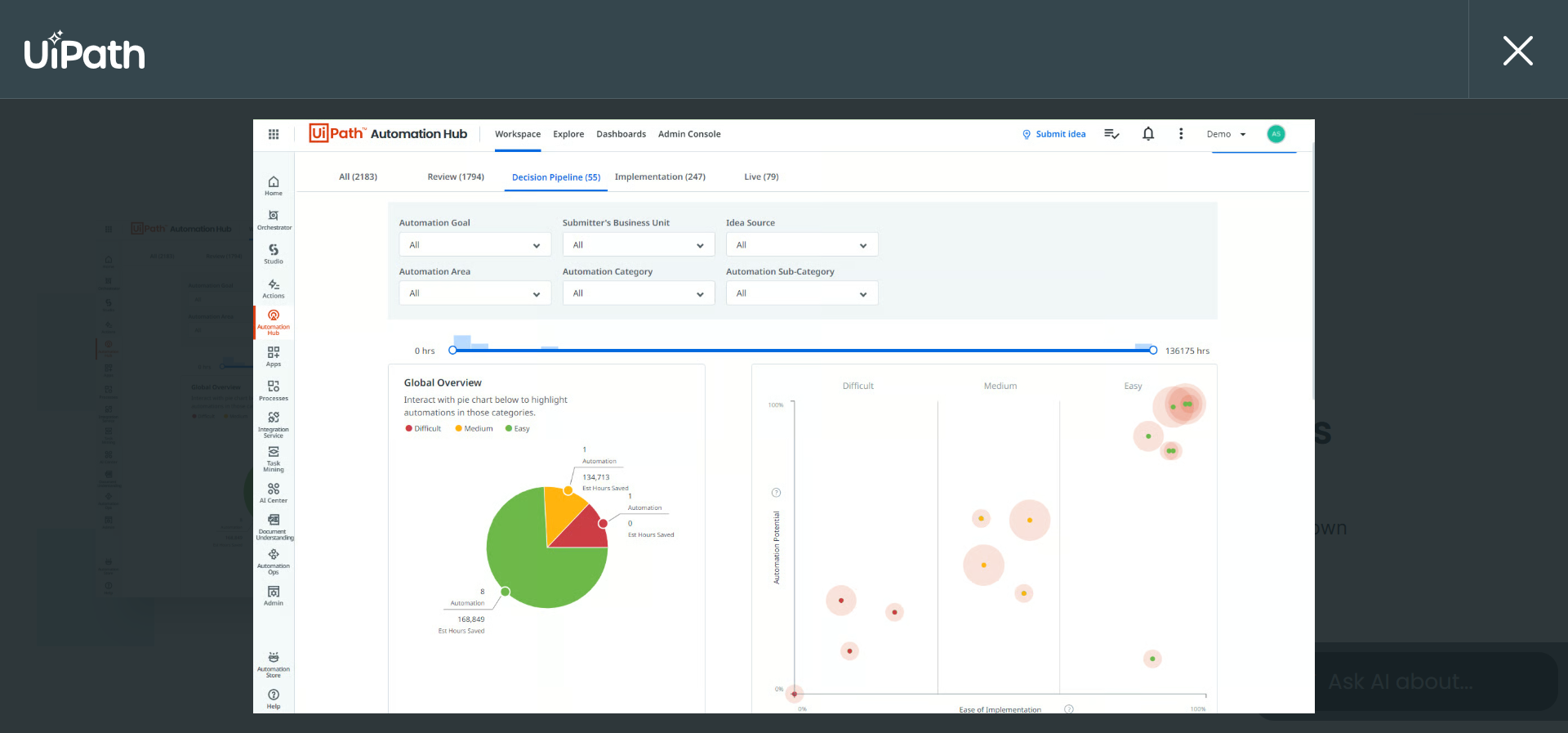Screen dimensions: 1568x733
Task: Open Orchestrator from sidebar
Action: tap(274, 220)
